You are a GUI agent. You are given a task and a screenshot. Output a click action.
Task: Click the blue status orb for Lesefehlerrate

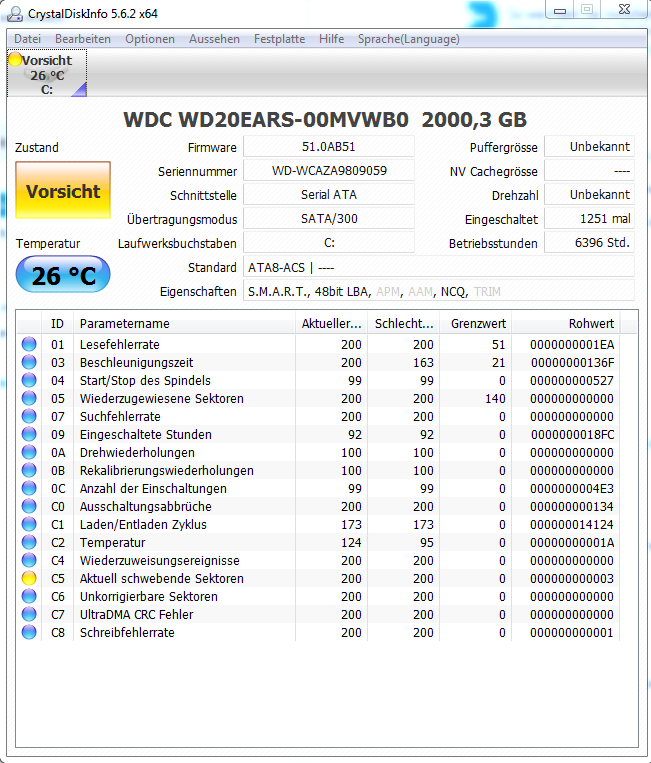tap(29, 344)
